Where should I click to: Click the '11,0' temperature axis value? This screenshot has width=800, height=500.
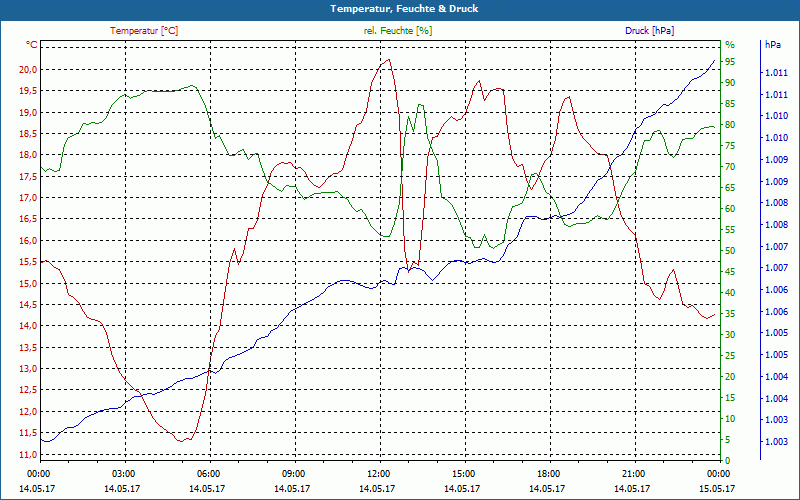point(29,454)
